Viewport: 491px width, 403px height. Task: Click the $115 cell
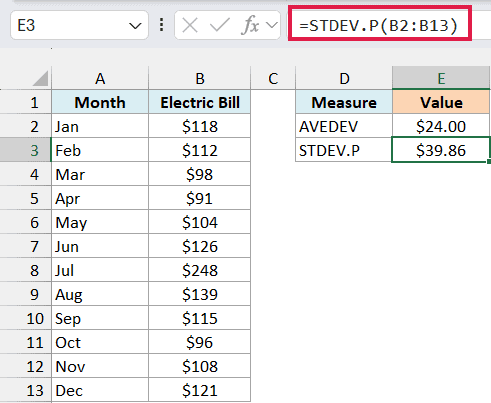[199, 318]
